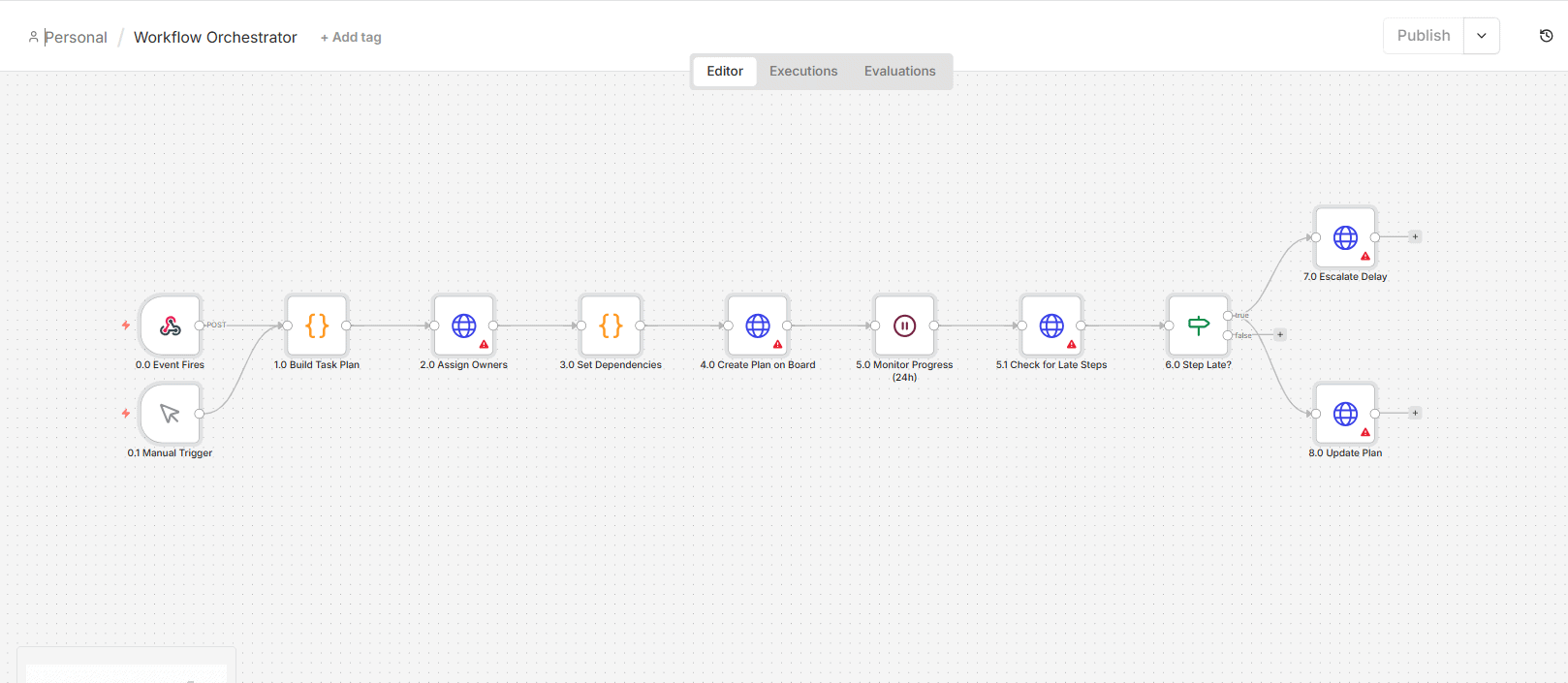This screenshot has height=683, width=1568.
Task: Click the '1.0 Build Task Plan' label
Action: 317,365
